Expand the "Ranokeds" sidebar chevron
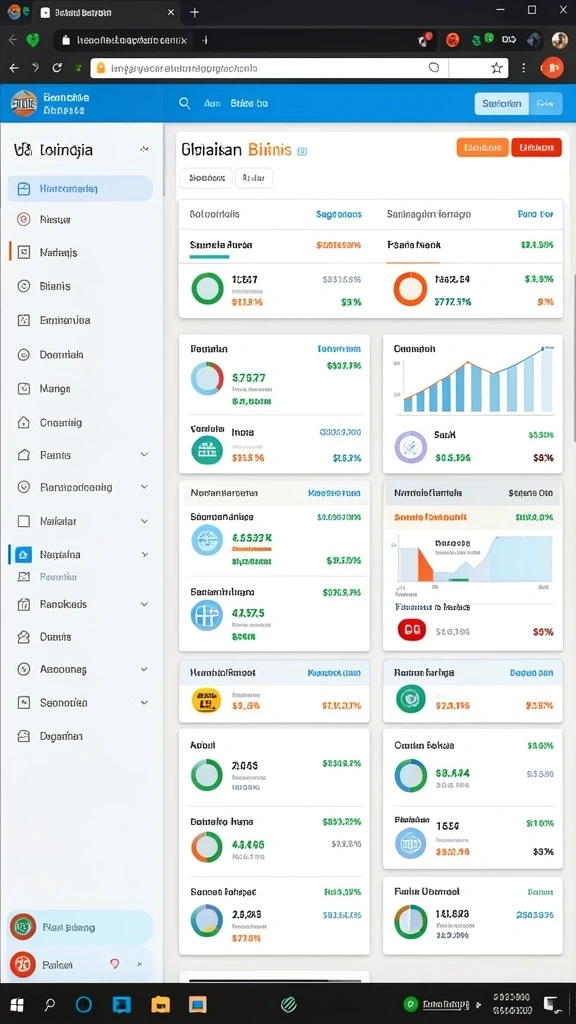 click(144, 605)
